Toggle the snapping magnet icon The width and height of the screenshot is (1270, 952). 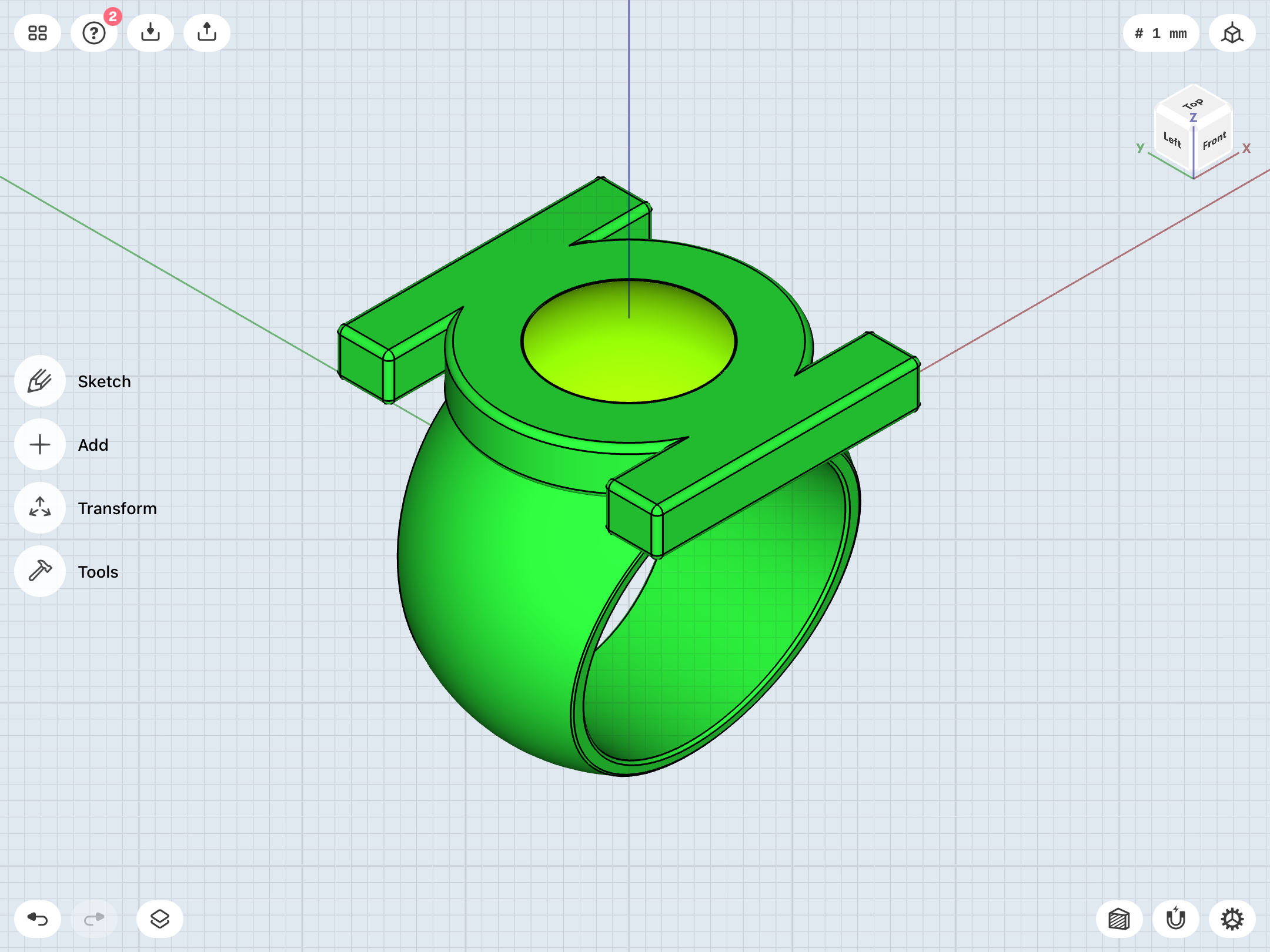point(1176,919)
